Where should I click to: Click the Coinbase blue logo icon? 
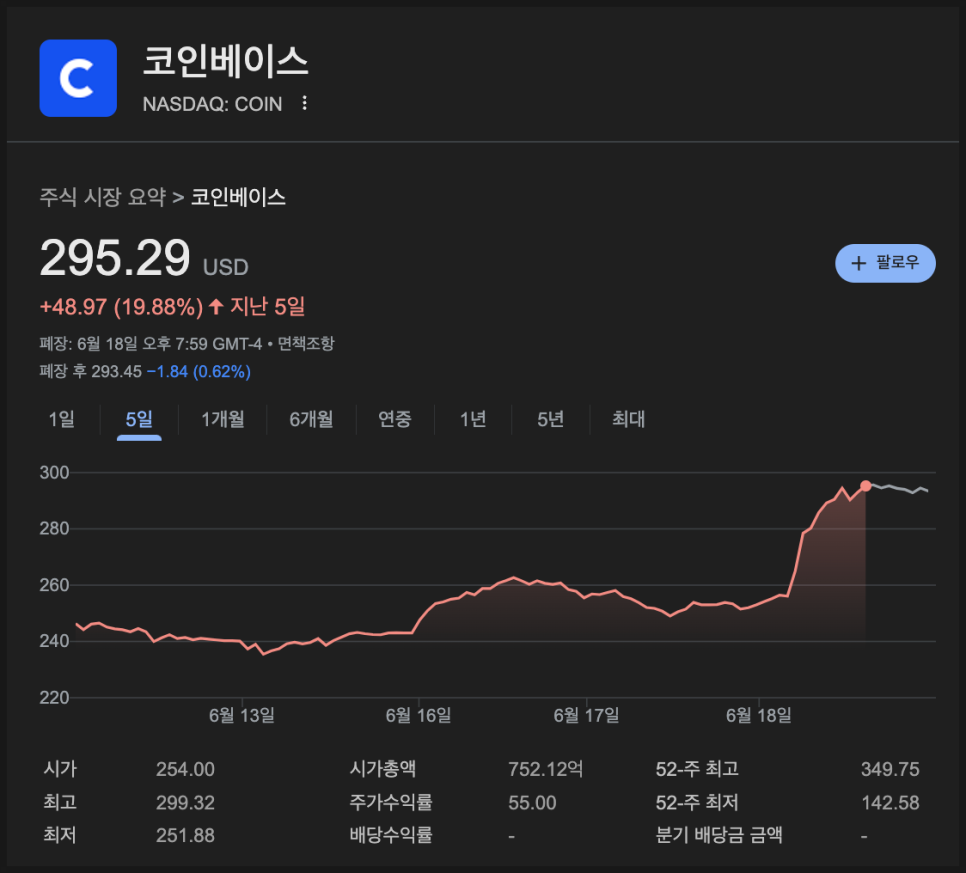tap(78, 78)
